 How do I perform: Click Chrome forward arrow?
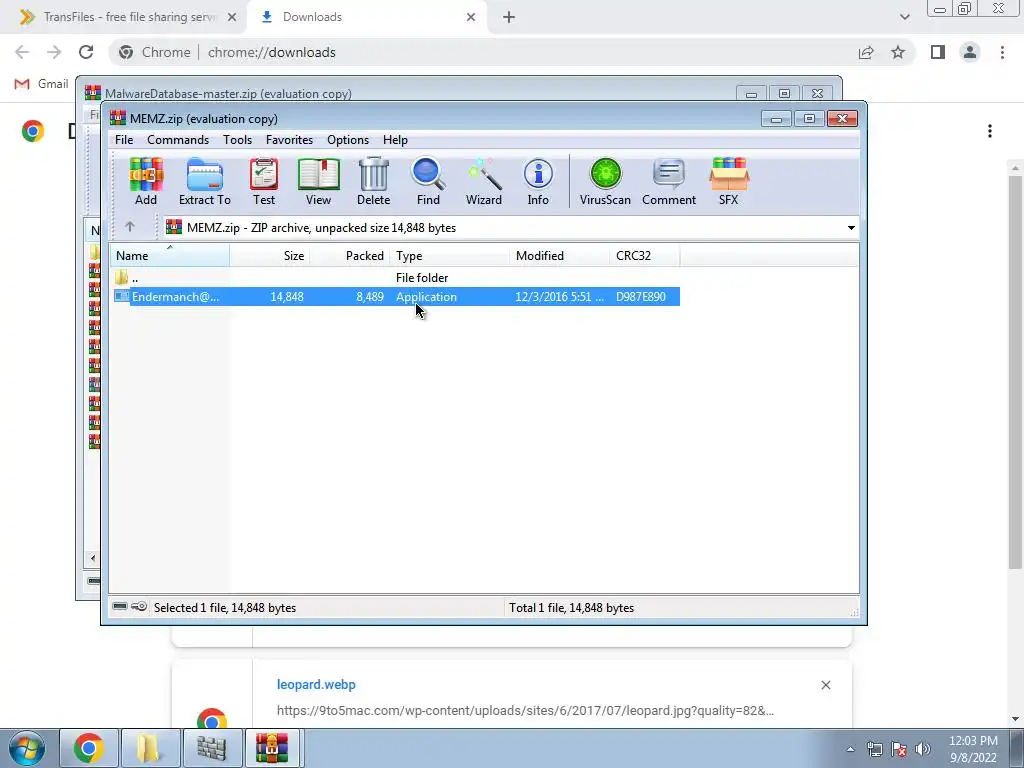tap(54, 52)
